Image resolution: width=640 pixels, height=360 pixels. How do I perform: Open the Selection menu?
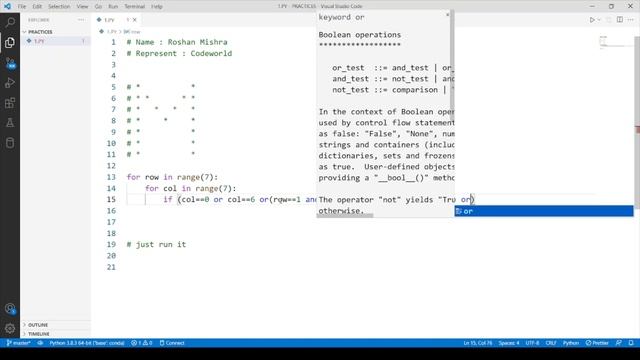coord(59,7)
